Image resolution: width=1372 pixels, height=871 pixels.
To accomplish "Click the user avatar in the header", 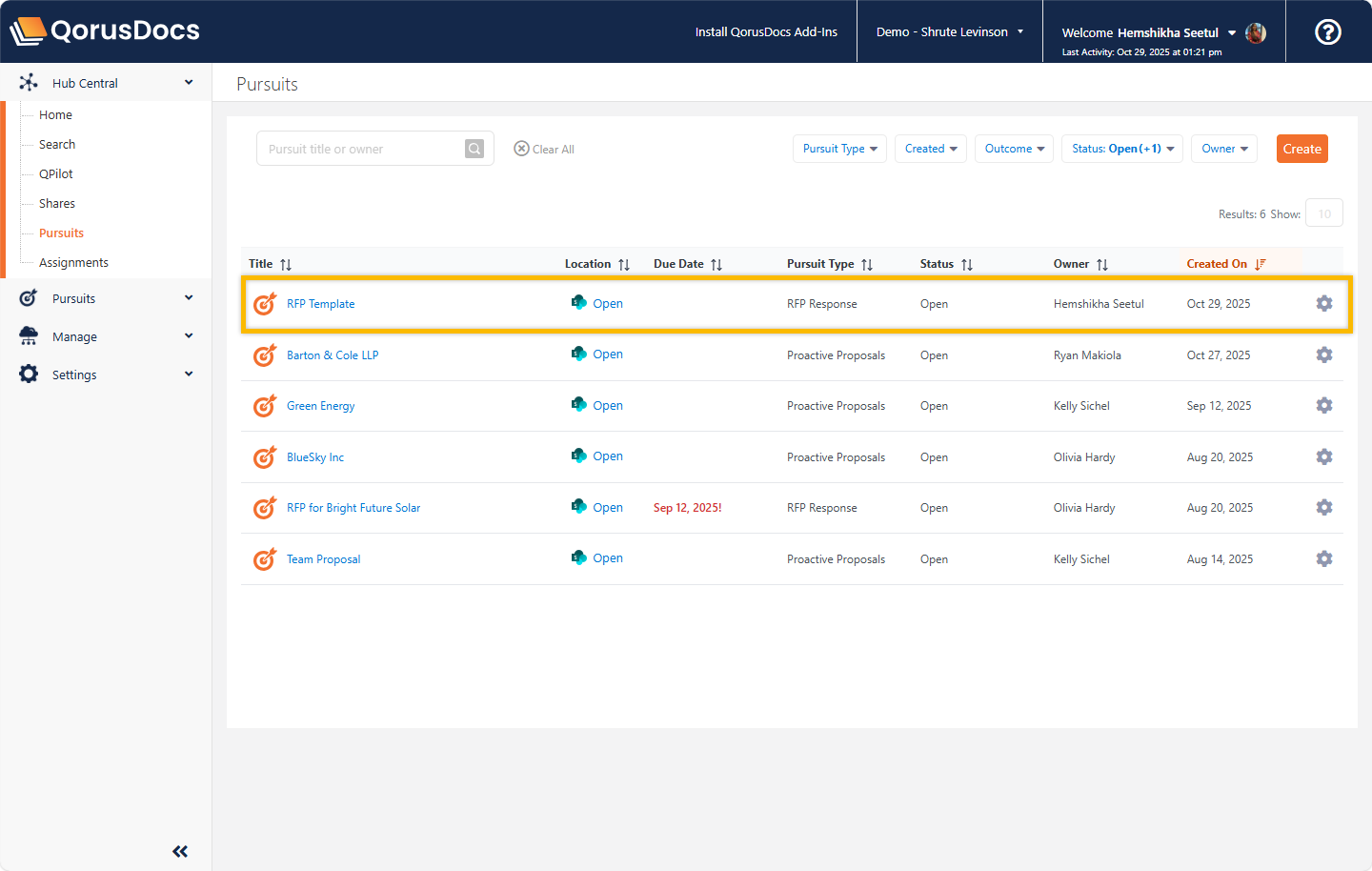I will (1256, 32).
